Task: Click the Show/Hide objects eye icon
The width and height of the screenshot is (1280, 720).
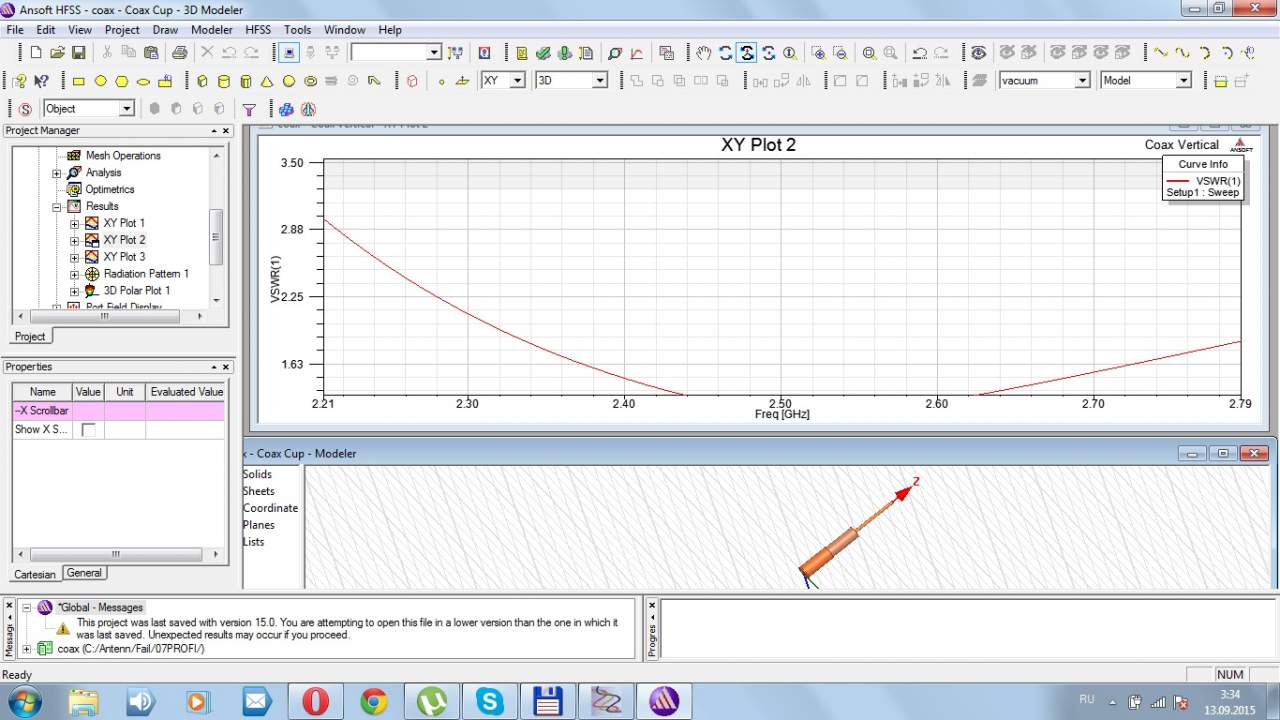Action: pos(979,53)
